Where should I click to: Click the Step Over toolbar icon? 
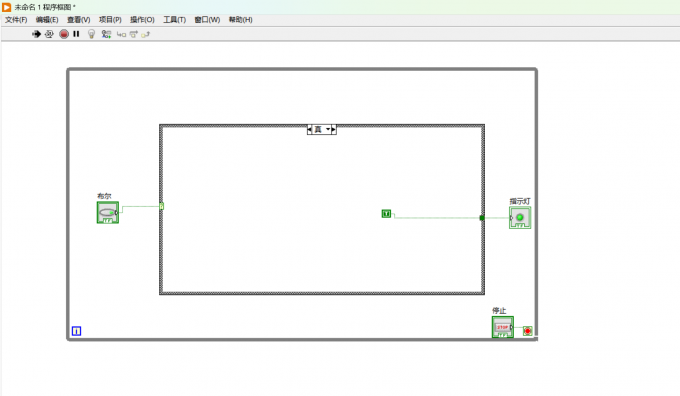pyautogui.click(x=134, y=34)
